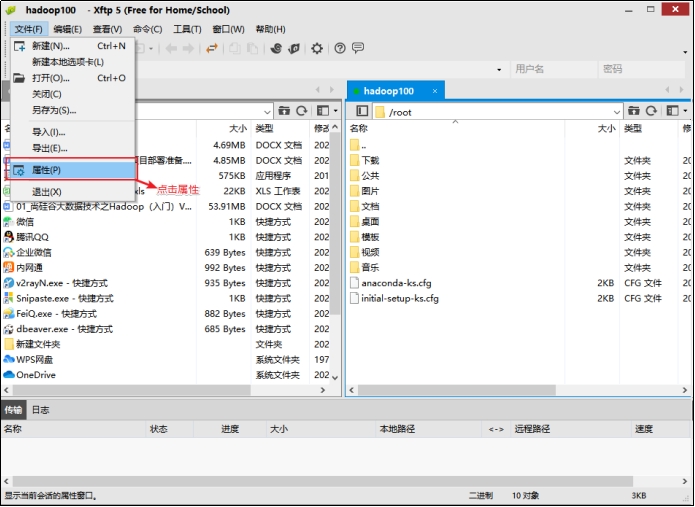Open the remote view layout dropdown arrow
This screenshot has width=695, height=507.
[685, 111]
